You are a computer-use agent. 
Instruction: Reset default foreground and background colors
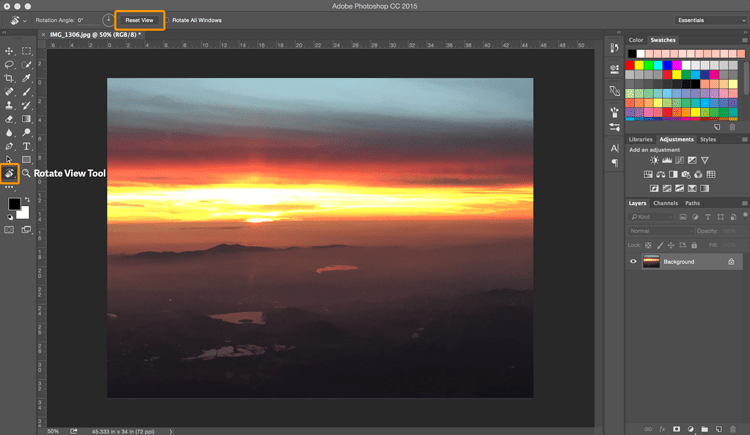pyautogui.click(x=10, y=217)
